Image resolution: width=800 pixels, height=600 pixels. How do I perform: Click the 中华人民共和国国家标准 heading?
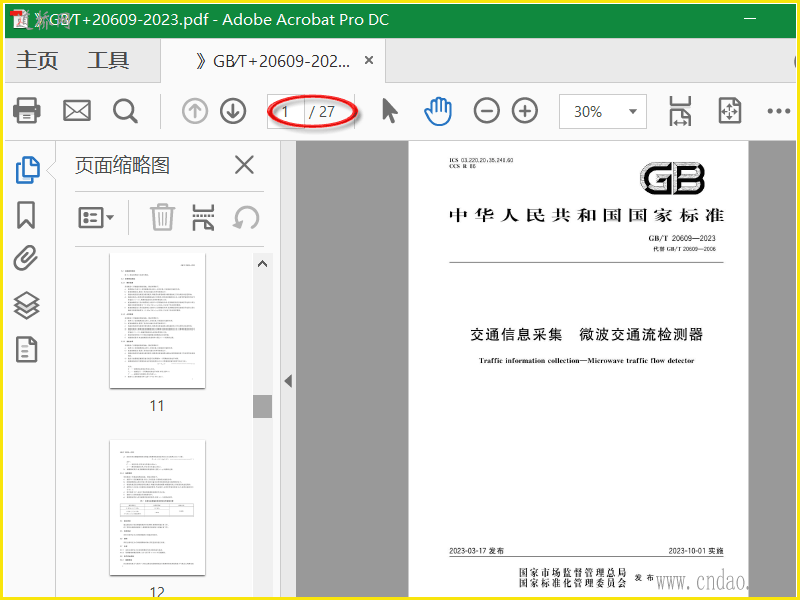coord(586,215)
